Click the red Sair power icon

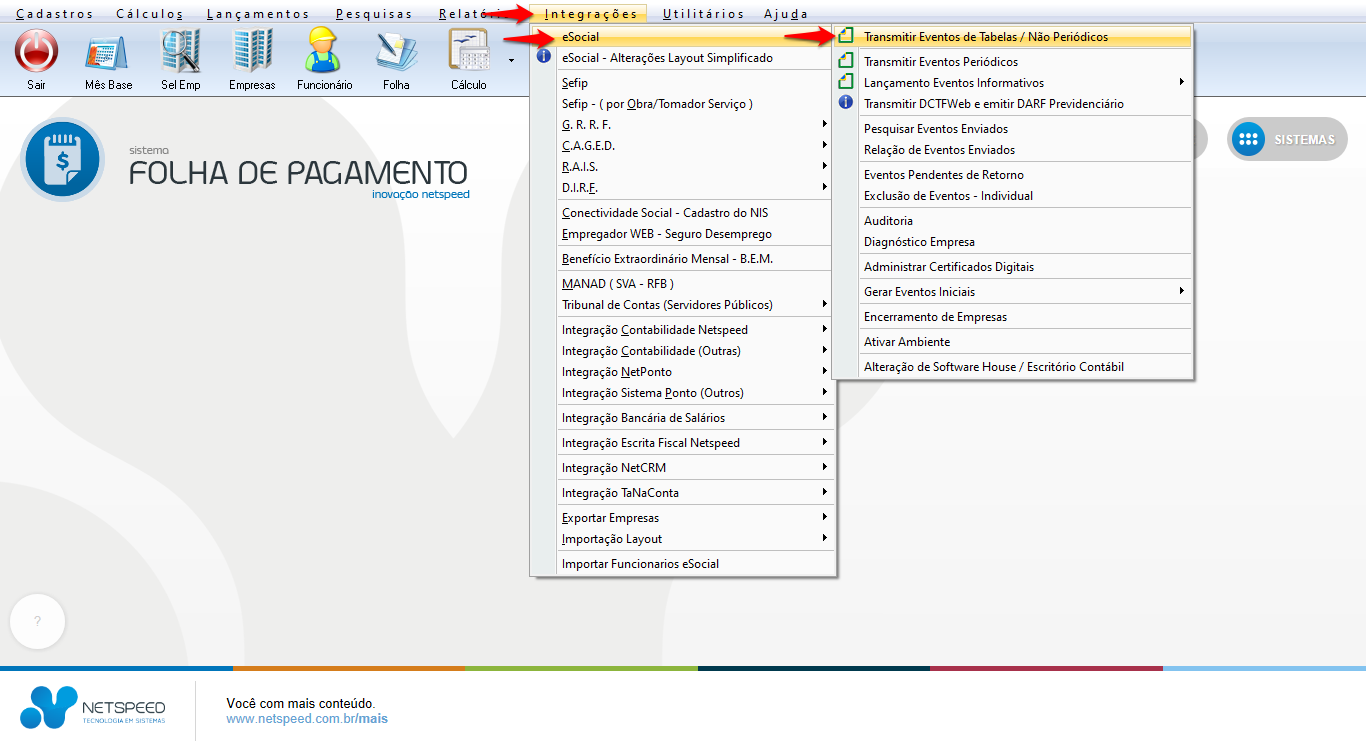pyautogui.click(x=36, y=51)
